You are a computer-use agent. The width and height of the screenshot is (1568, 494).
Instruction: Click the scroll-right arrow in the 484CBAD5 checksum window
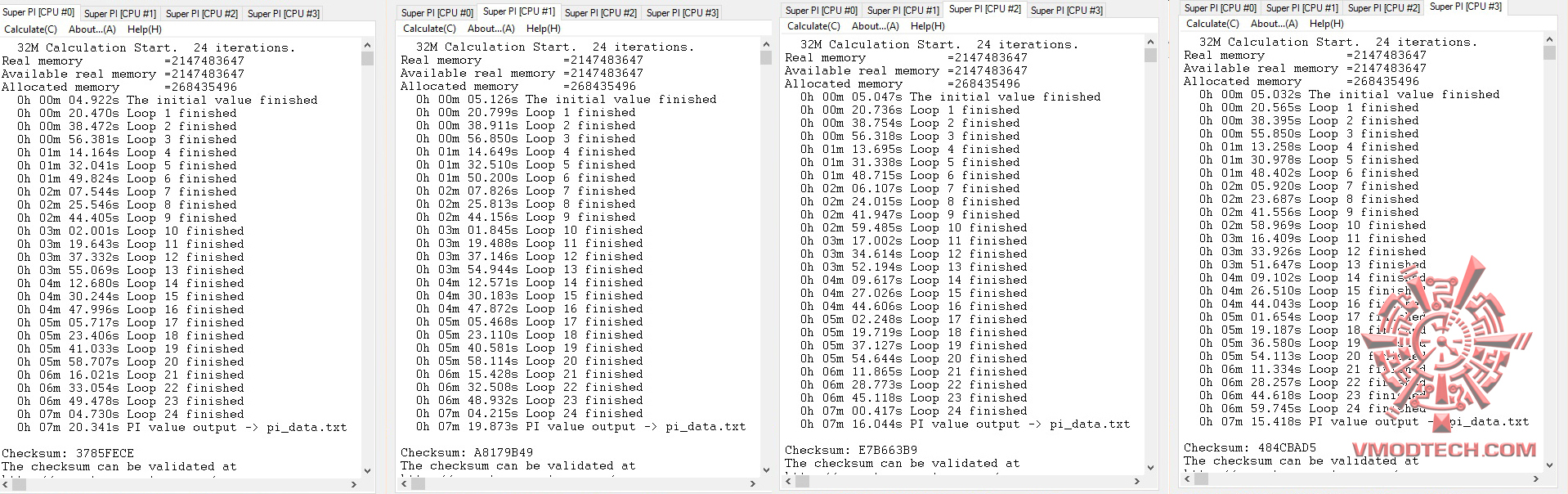(1536, 479)
